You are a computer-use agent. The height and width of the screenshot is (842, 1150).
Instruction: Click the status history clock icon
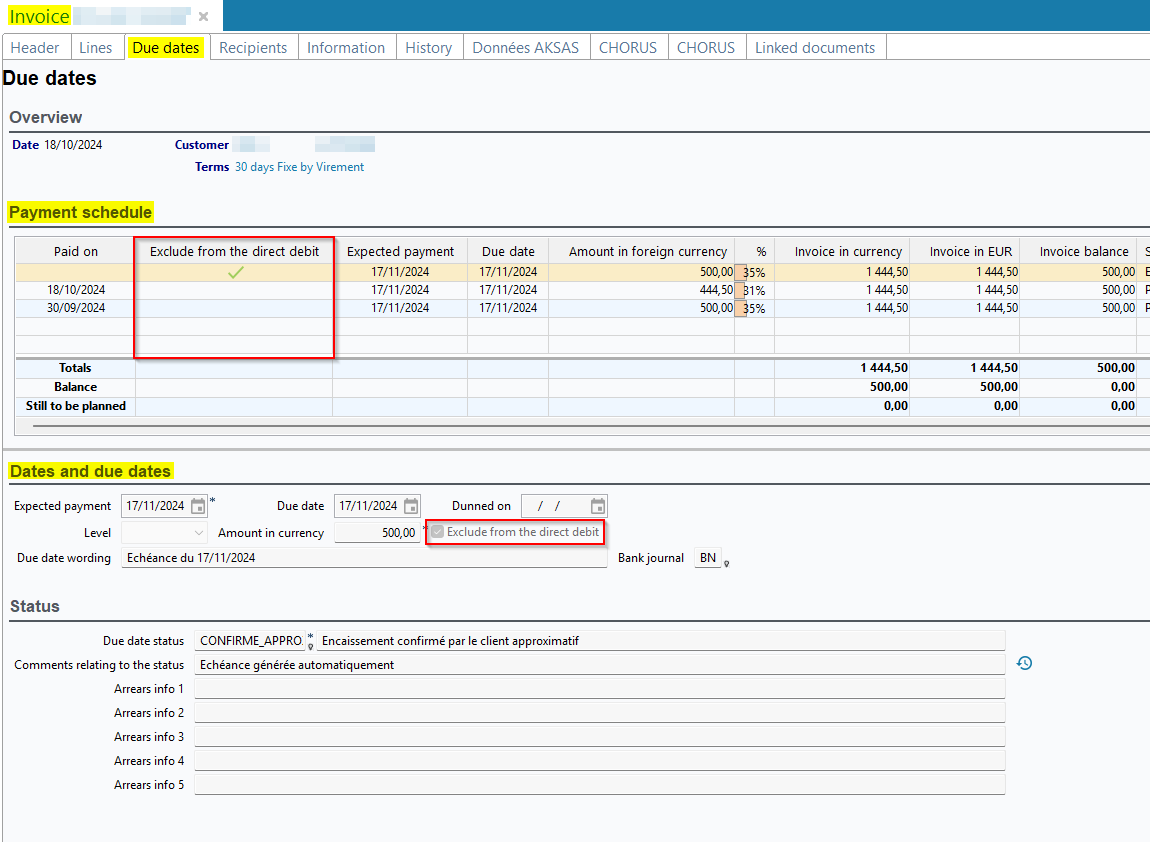1024,663
